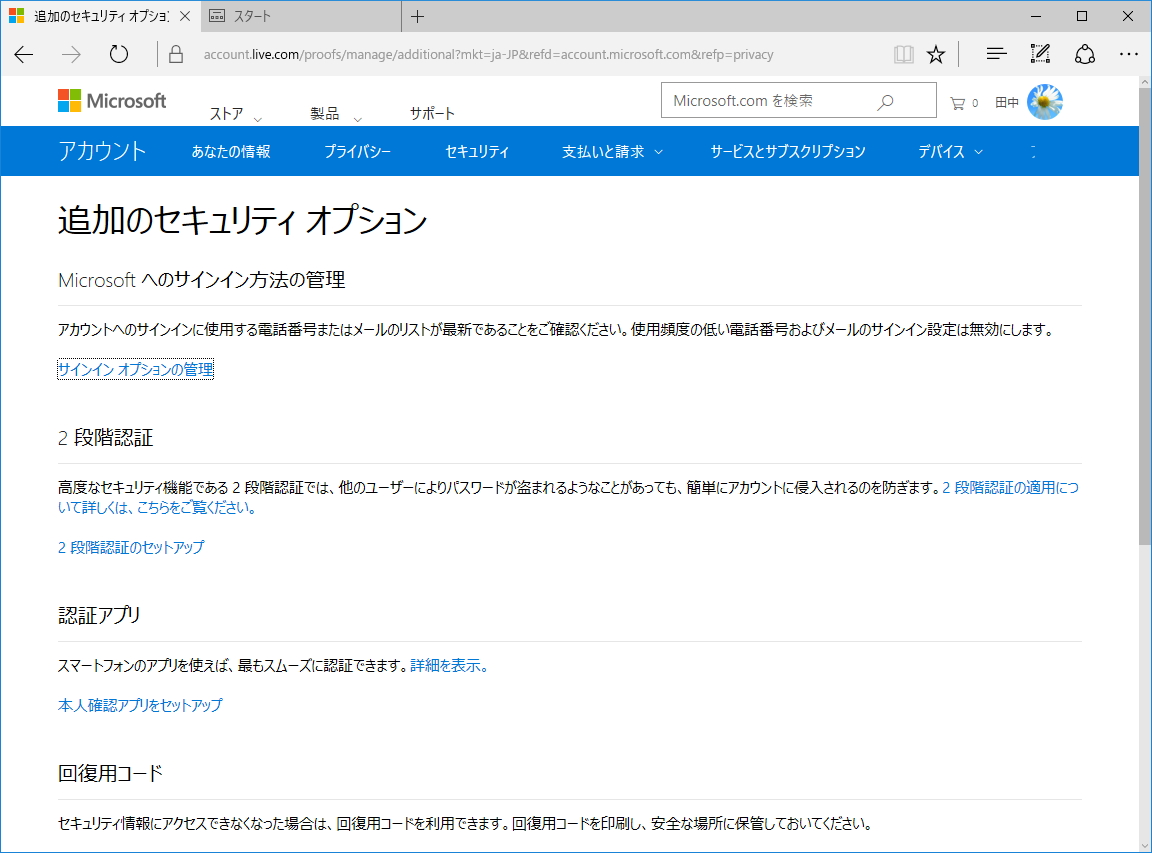Viewport: 1152px width, 853px height.
Task: Add this page to favorites
Action: pyautogui.click(x=936, y=54)
